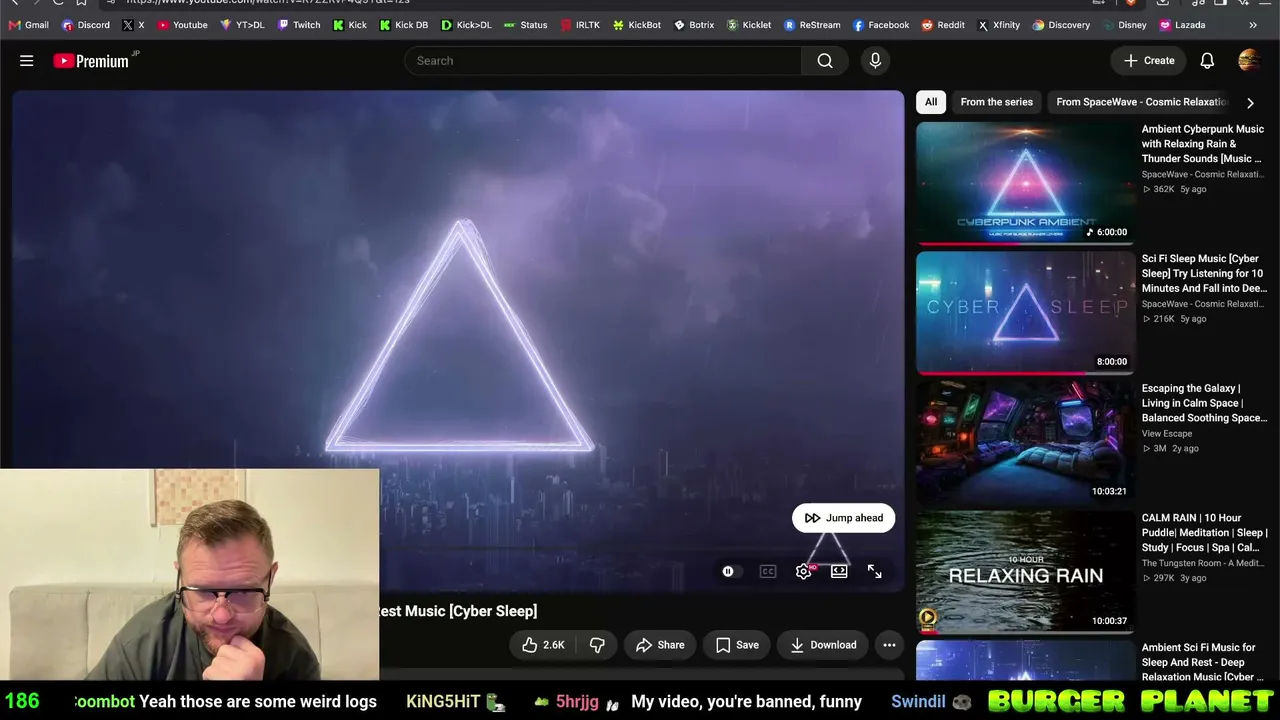Open the Reddit bookmark
This screenshot has height=720, width=1280.
coord(942,25)
